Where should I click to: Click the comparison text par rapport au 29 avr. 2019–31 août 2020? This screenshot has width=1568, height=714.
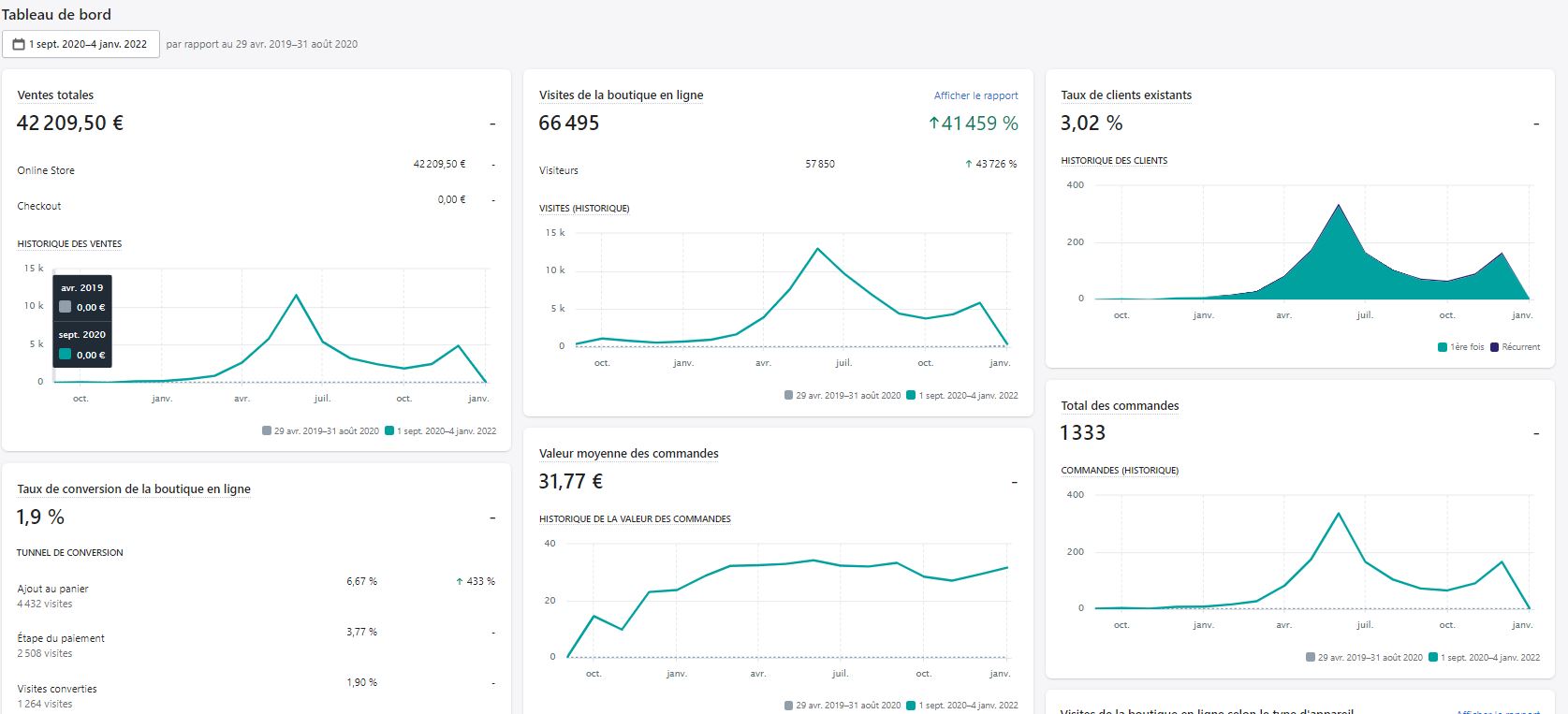coord(262,44)
